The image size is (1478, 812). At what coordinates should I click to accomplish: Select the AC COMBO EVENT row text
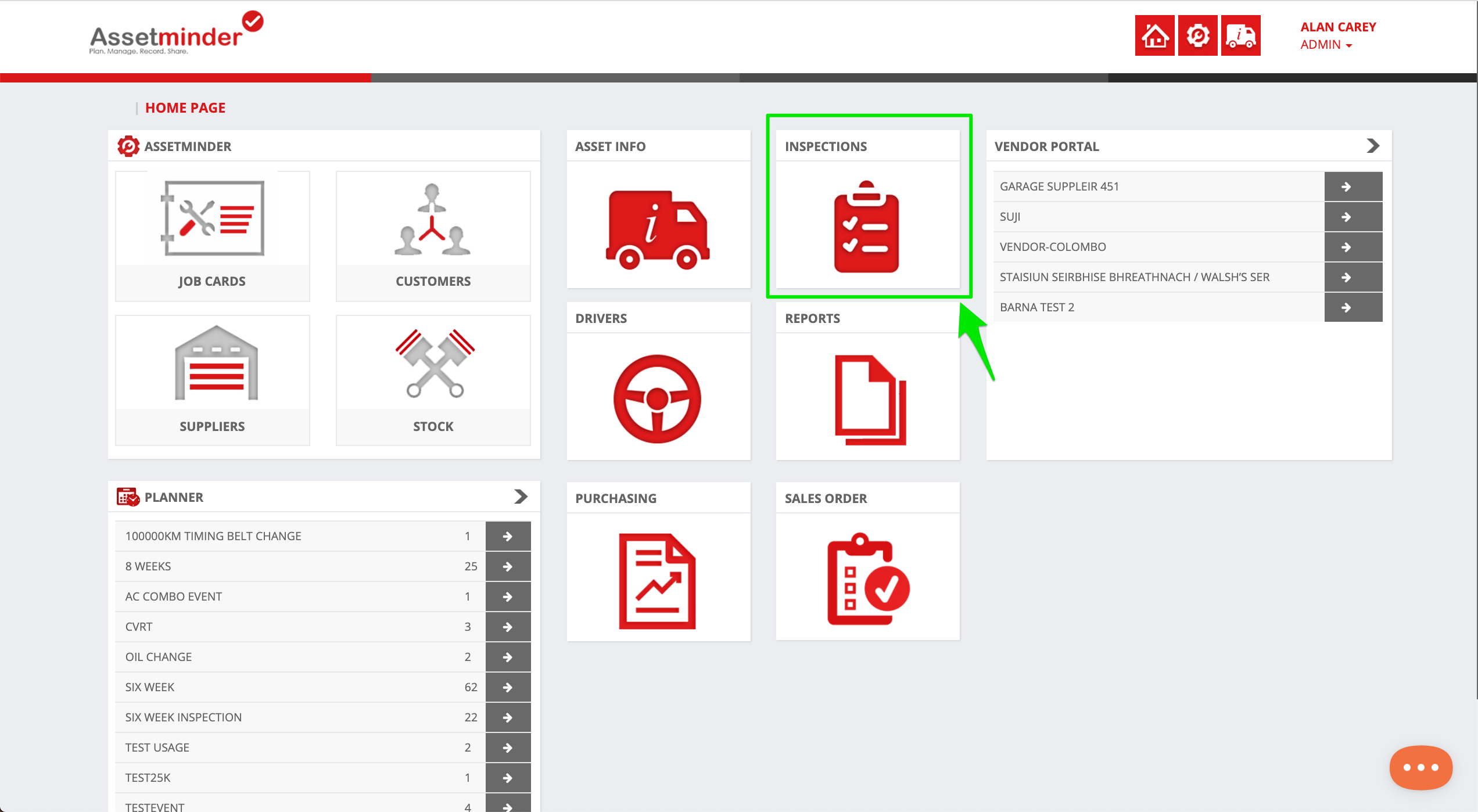pyautogui.click(x=174, y=597)
